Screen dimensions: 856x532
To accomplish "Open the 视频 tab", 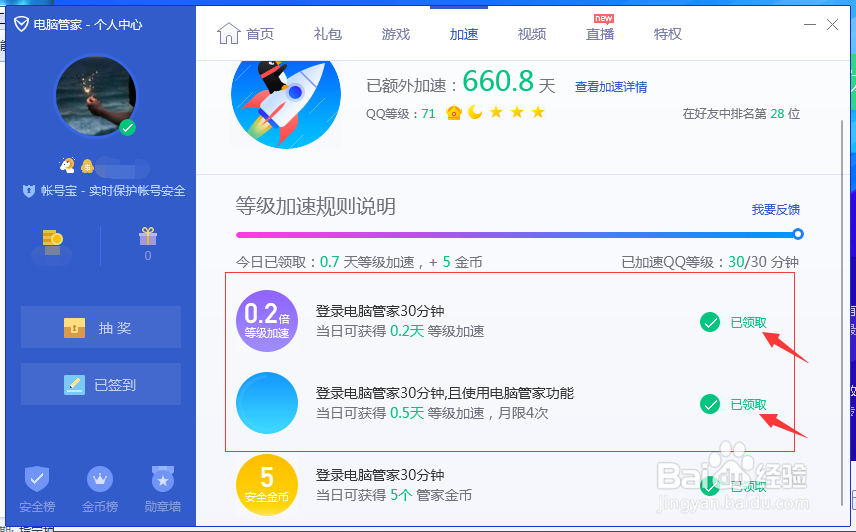I will click(532, 34).
